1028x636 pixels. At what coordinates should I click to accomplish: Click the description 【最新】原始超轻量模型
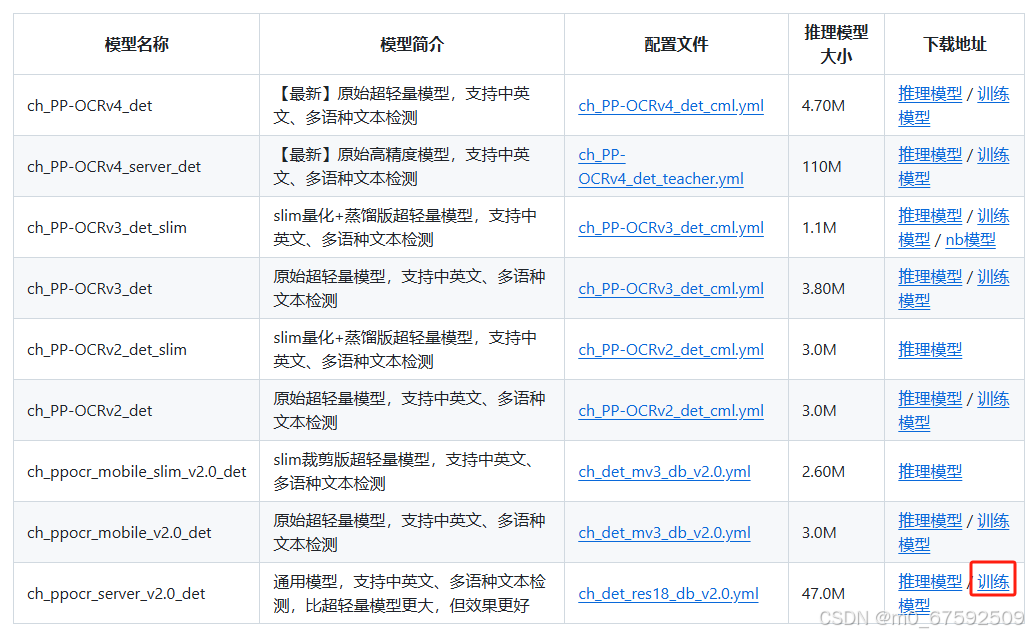tap(401, 106)
